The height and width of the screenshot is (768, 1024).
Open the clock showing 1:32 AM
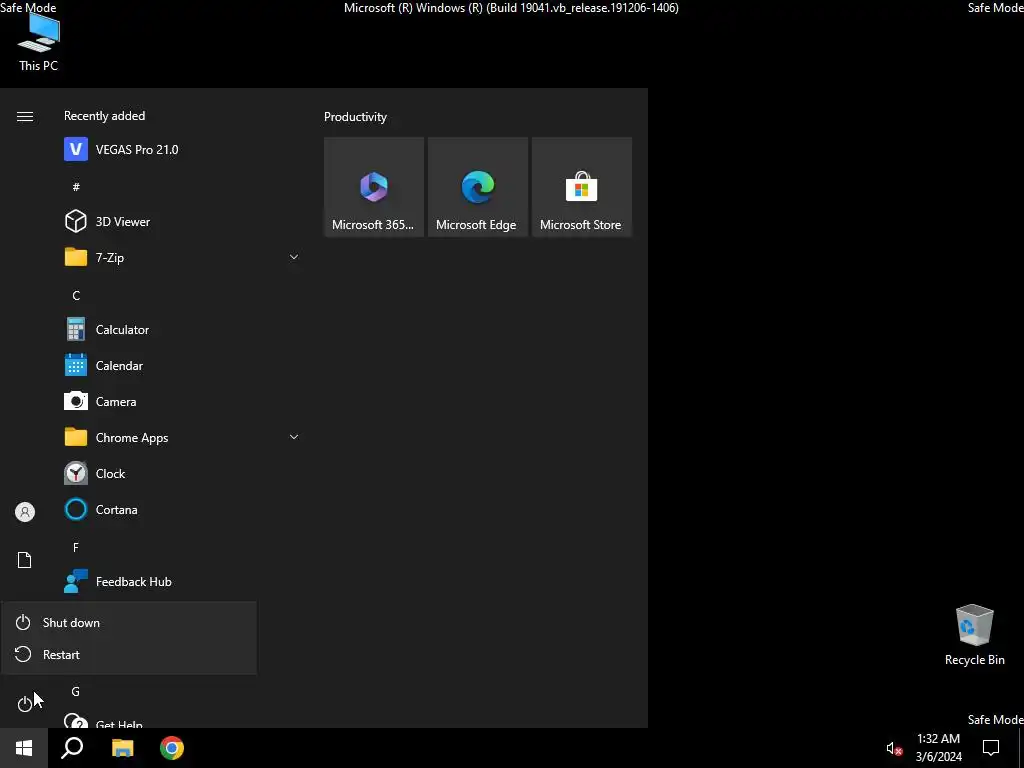coord(938,748)
